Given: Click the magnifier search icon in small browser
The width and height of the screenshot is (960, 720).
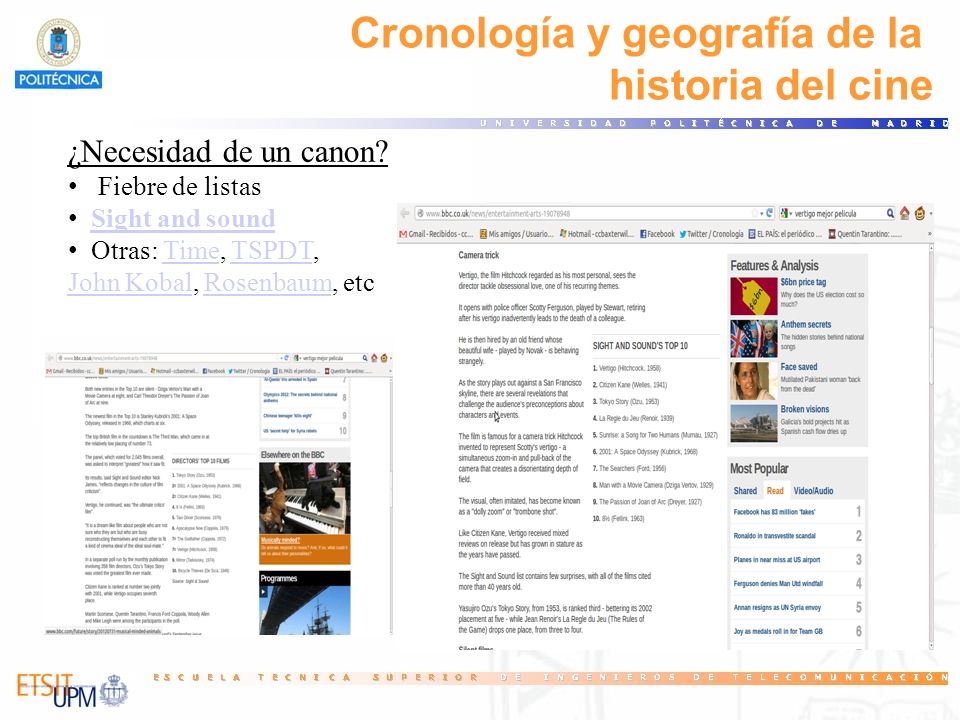Looking at the screenshot, I should coord(365,358).
